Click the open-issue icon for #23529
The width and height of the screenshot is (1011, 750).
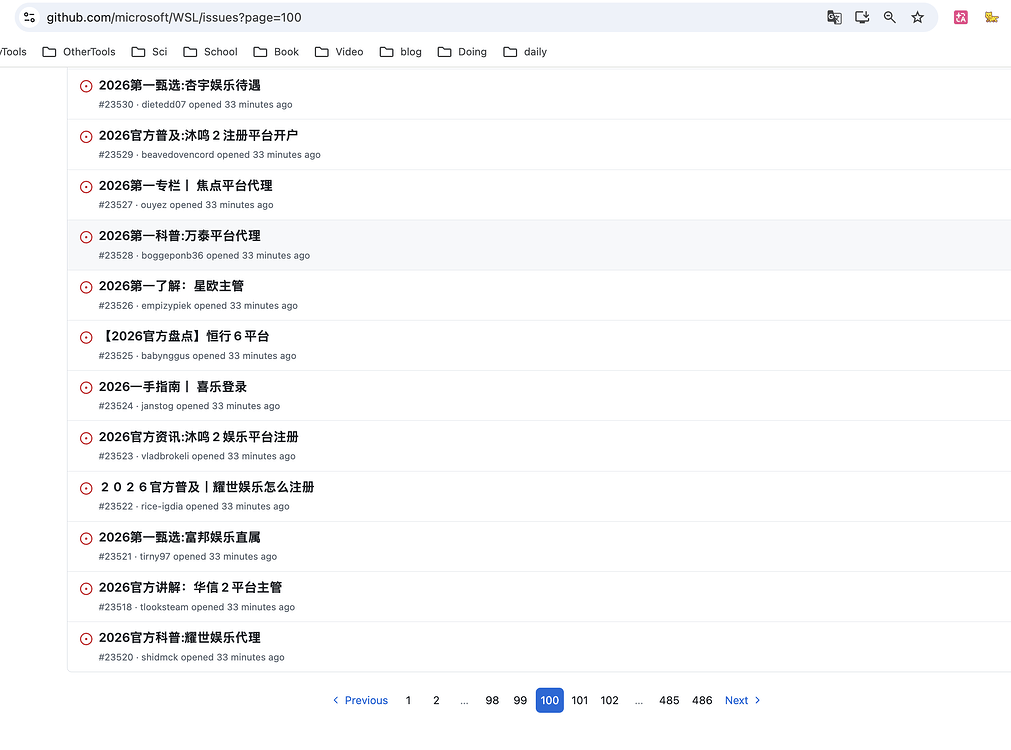pos(86,136)
